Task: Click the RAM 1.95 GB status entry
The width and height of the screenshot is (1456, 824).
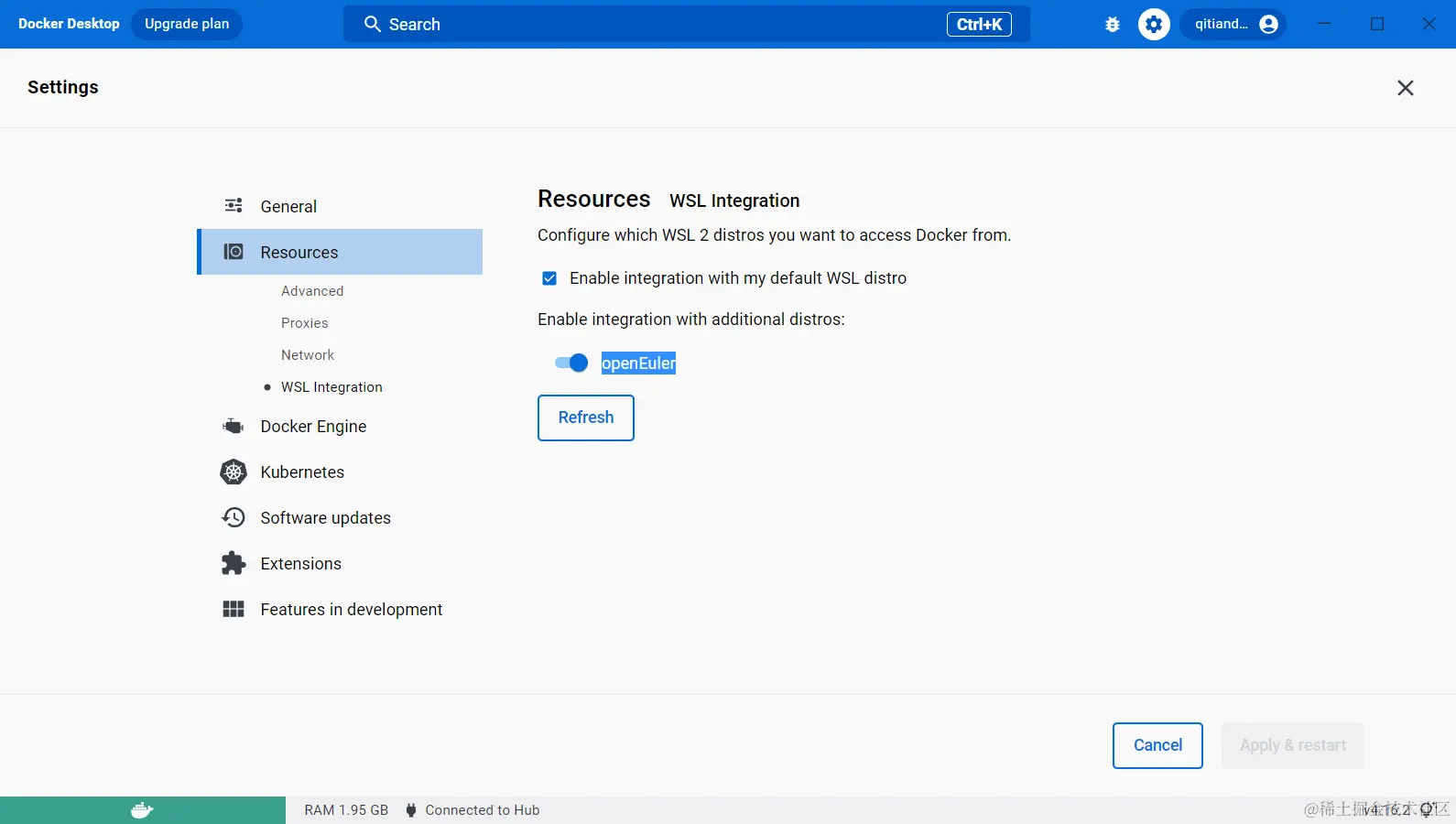Action: (x=346, y=810)
